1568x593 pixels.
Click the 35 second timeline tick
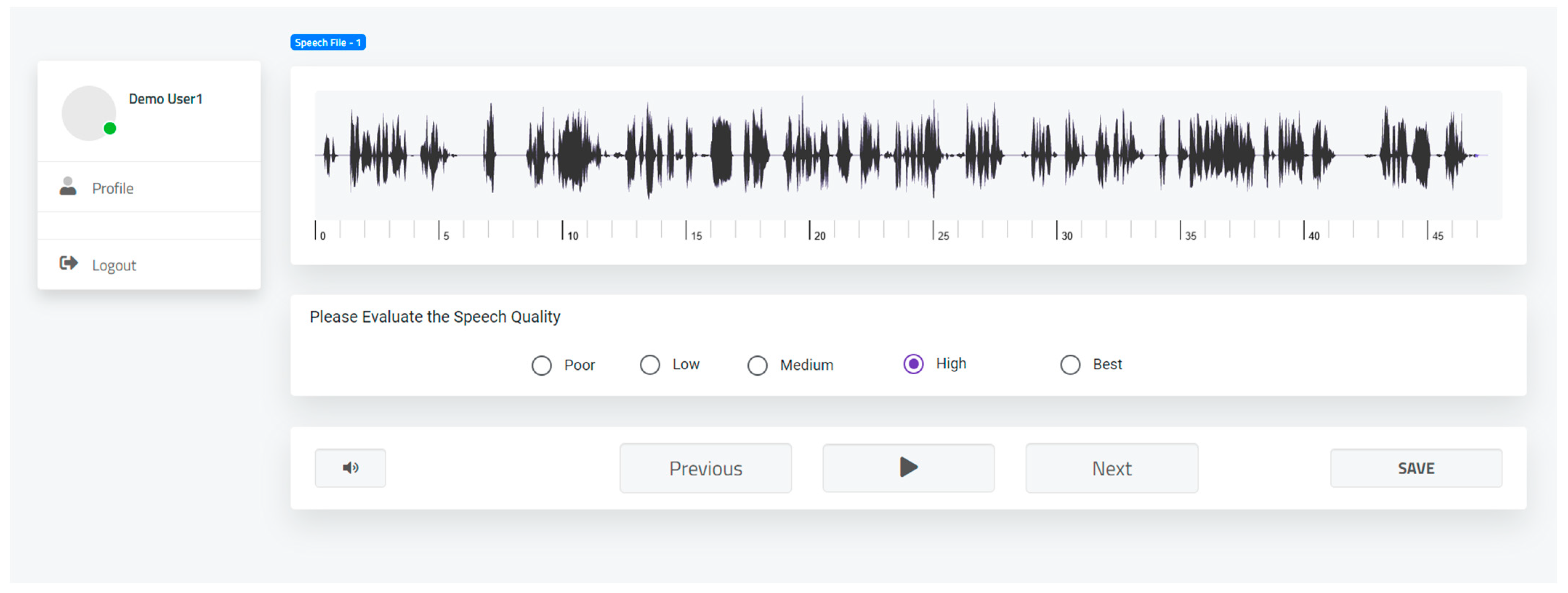[1180, 231]
